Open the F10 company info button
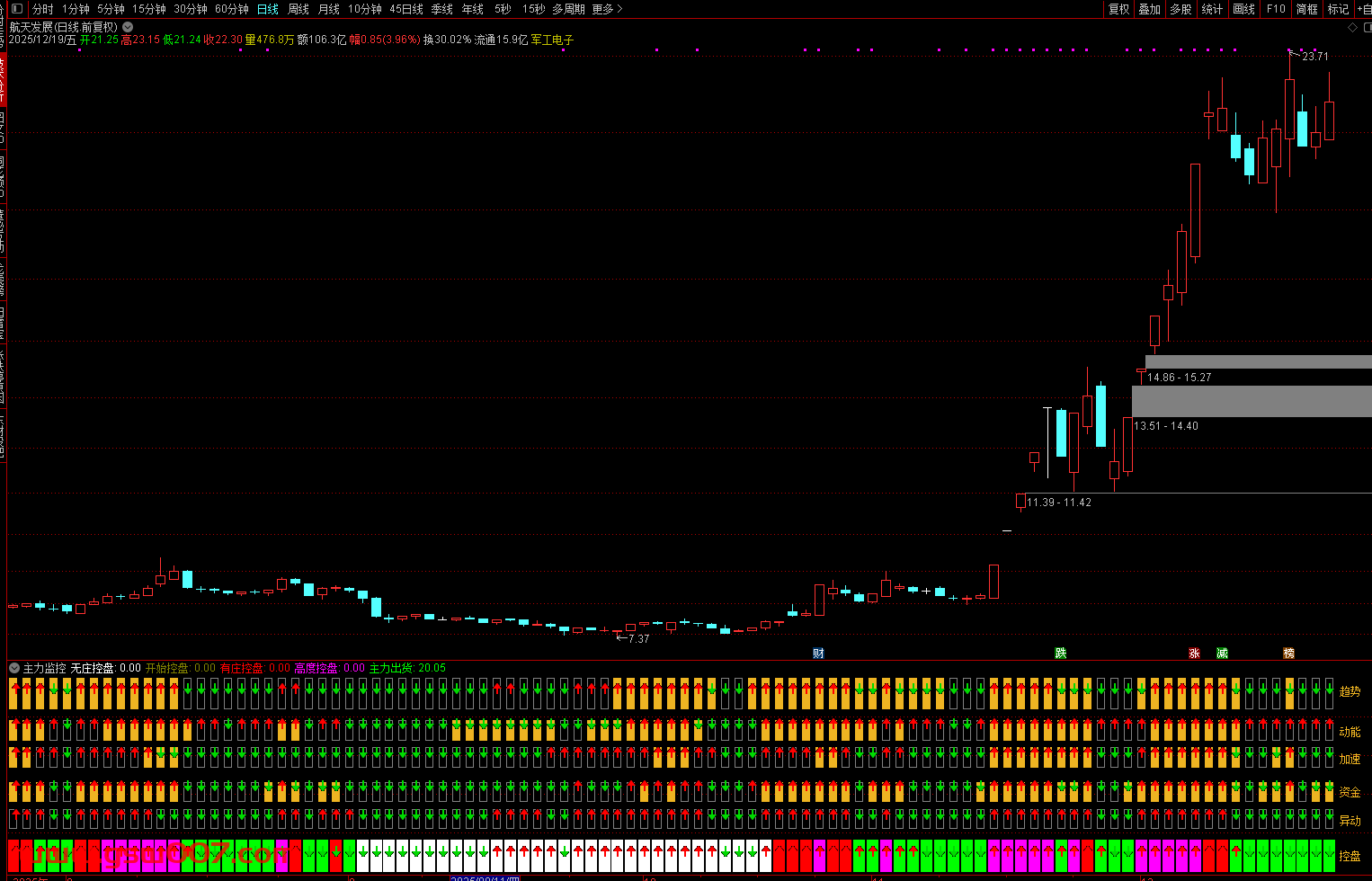Viewport: 1372px width, 881px height. [x=1276, y=9]
